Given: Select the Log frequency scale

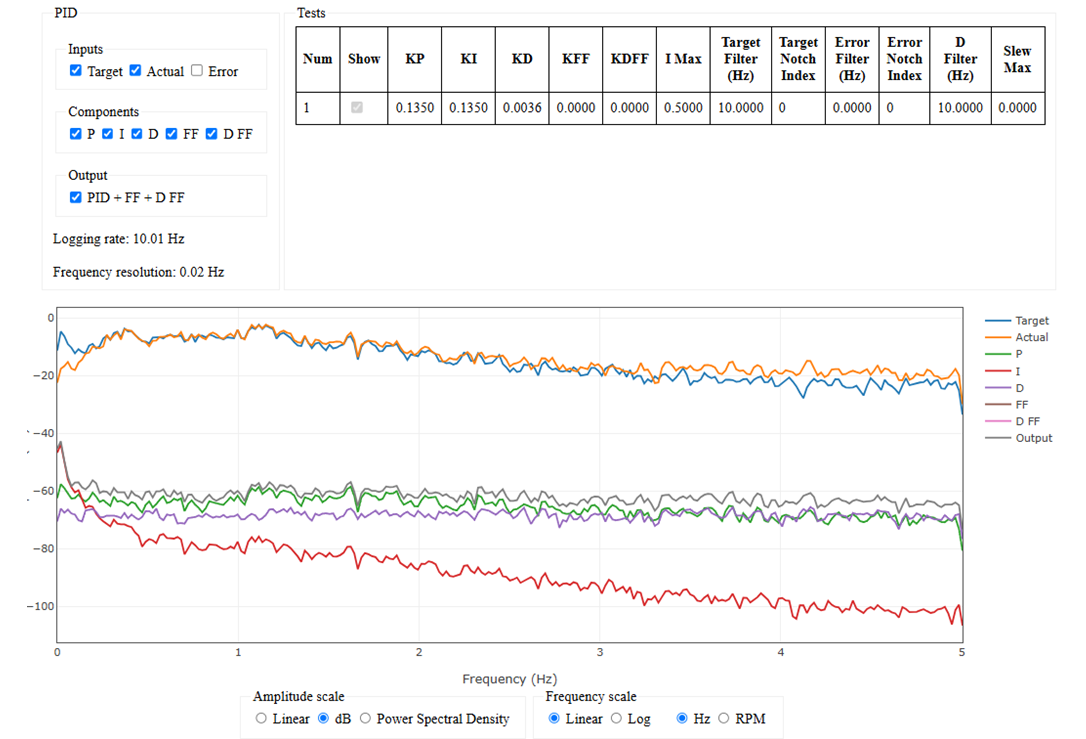Looking at the screenshot, I should pyautogui.click(x=616, y=718).
